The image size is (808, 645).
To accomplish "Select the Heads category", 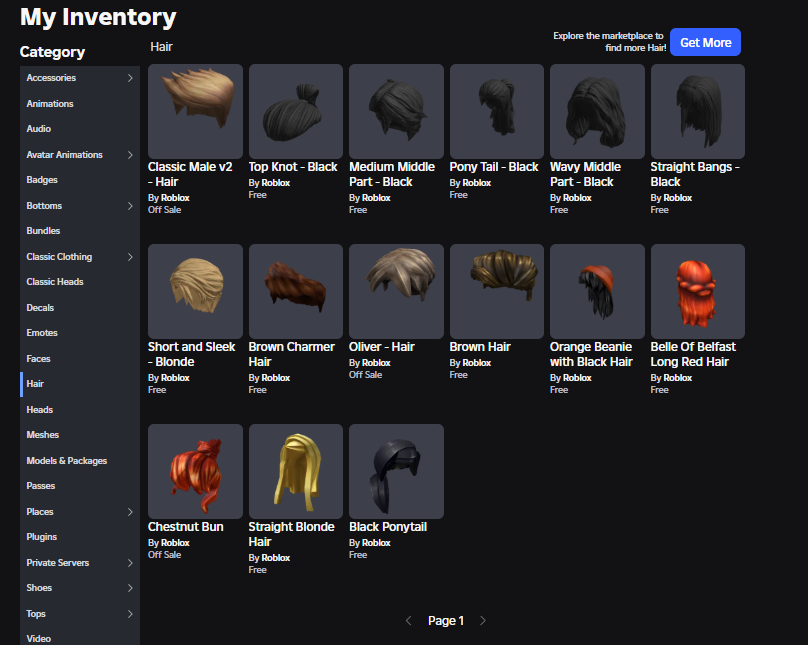I will pos(80,410).
